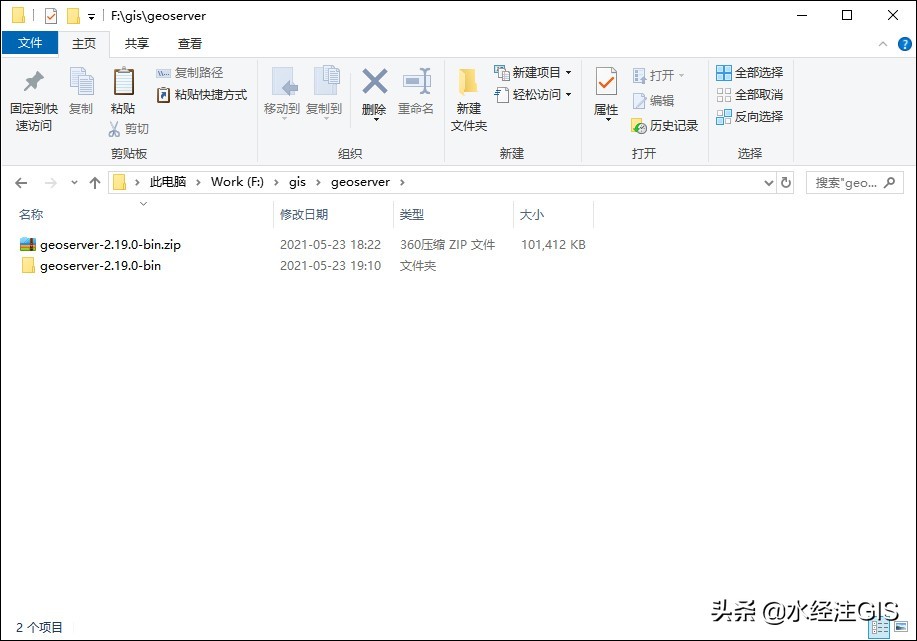This screenshot has width=917, height=641.
Task: Click the Edit (编辑) button
Action: pos(653,101)
